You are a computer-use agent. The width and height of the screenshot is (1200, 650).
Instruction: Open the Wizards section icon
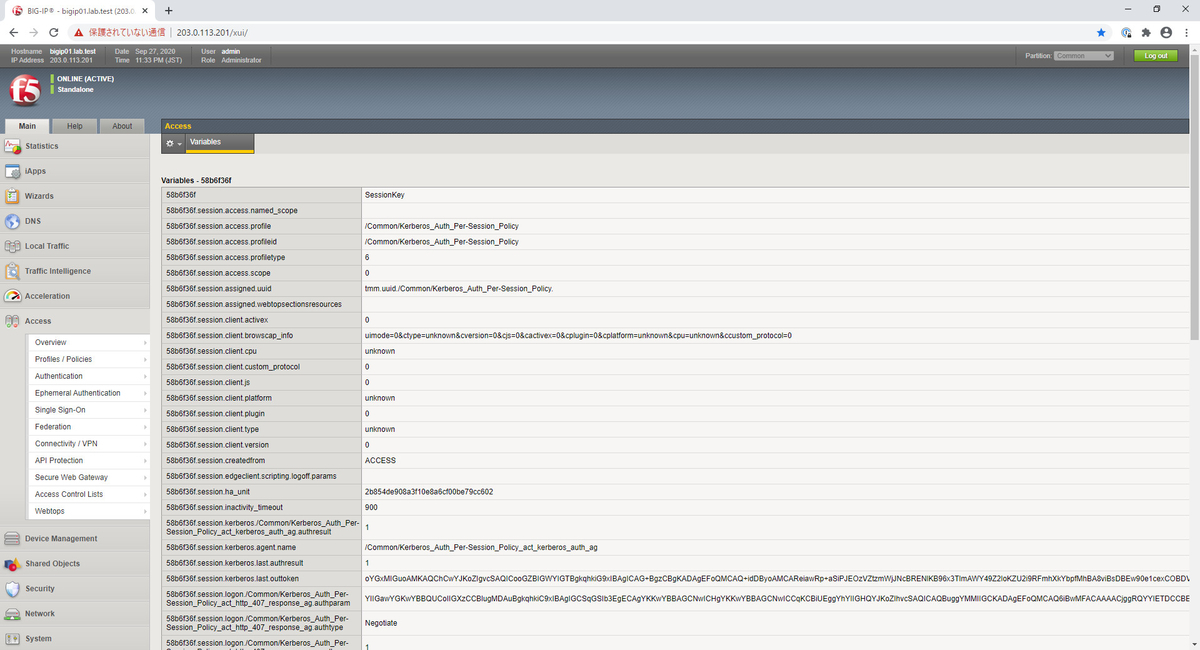coord(13,196)
